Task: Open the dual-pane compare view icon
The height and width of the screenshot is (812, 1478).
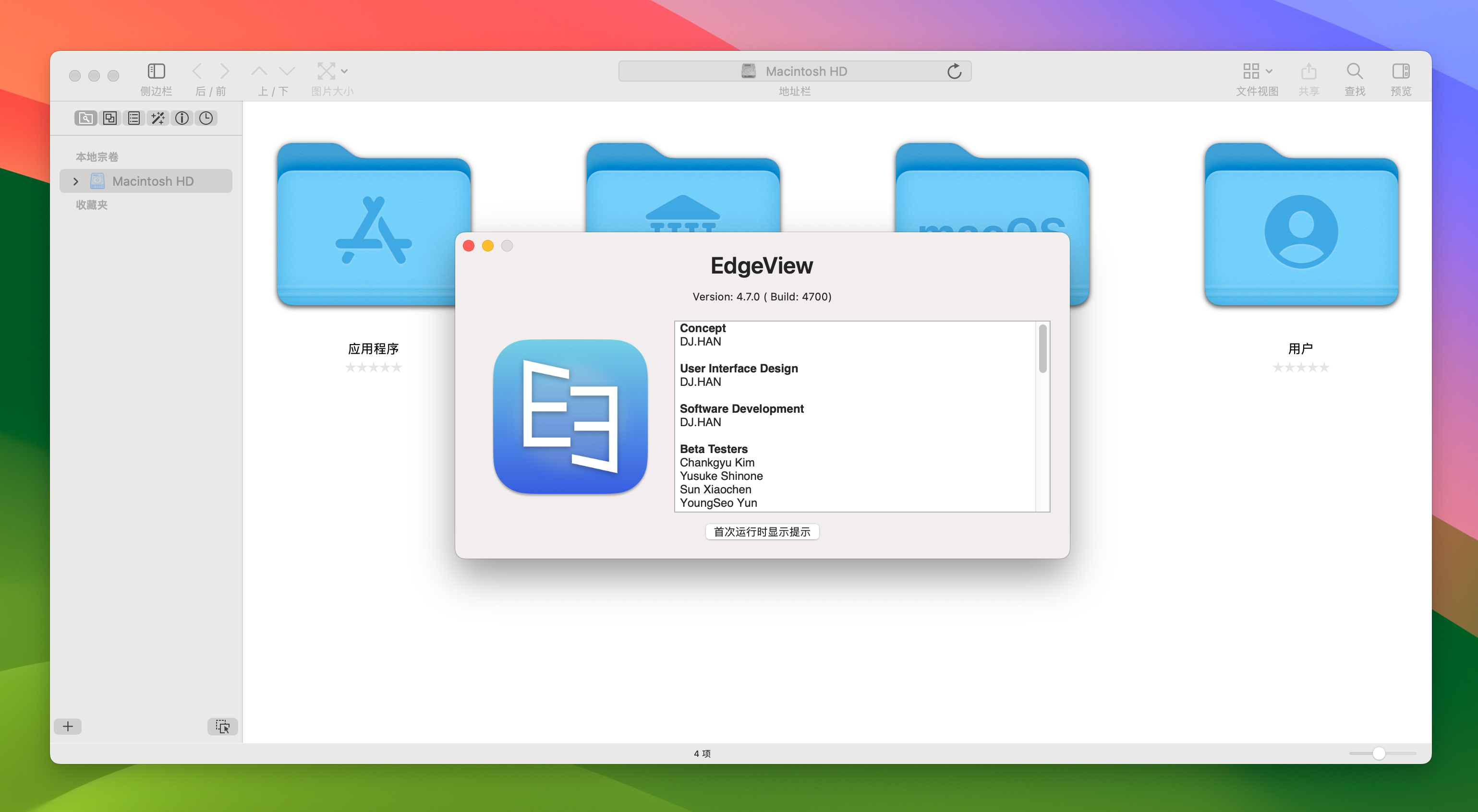Action: [x=109, y=118]
